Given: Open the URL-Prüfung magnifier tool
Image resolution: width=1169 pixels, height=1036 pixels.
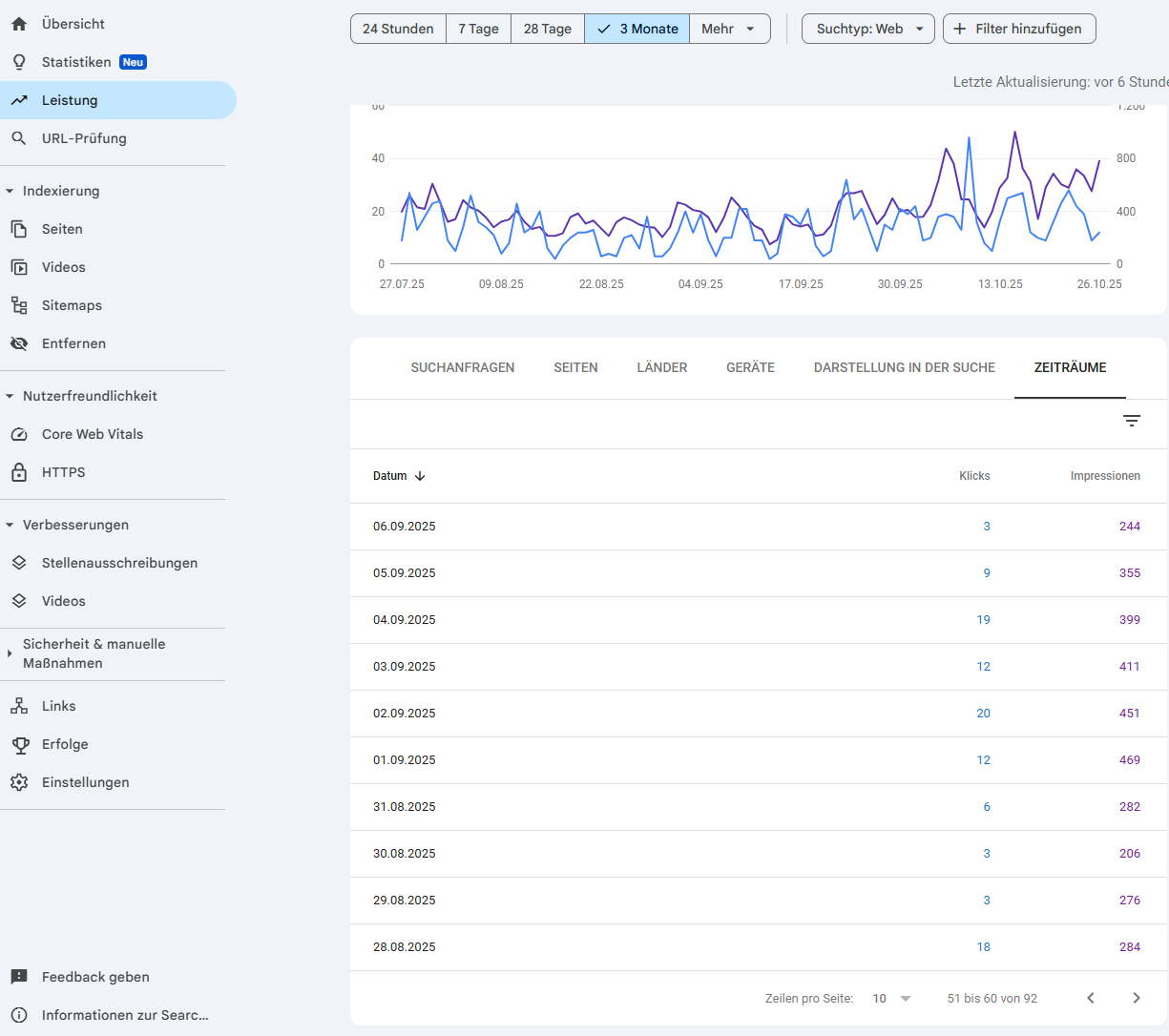Looking at the screenshot, I should pyautogui.click(x=82, y=138).
